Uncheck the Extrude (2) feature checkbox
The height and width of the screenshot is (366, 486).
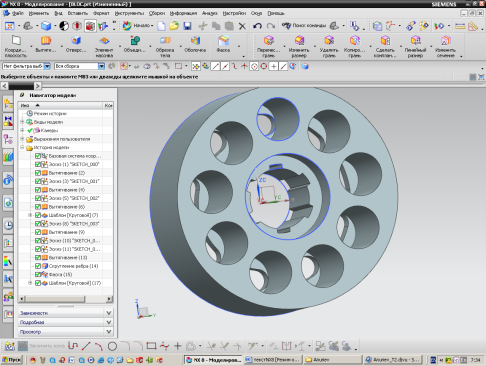(38, 173)
